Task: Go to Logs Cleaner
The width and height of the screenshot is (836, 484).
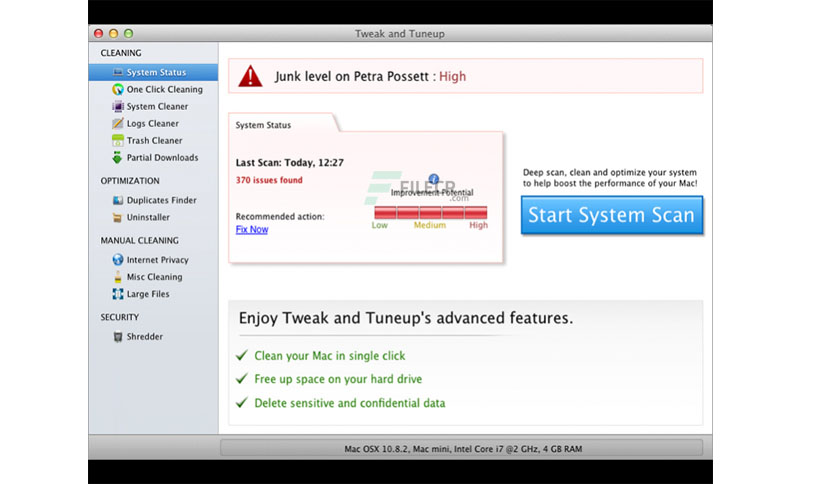Action: [x=154, y=123]
